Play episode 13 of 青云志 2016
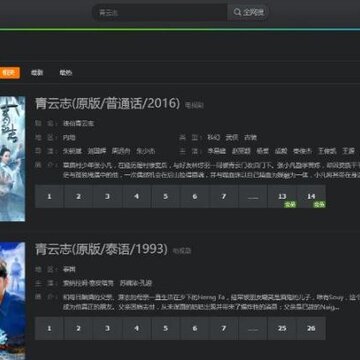The image size is (360, 360). (282, 196)
